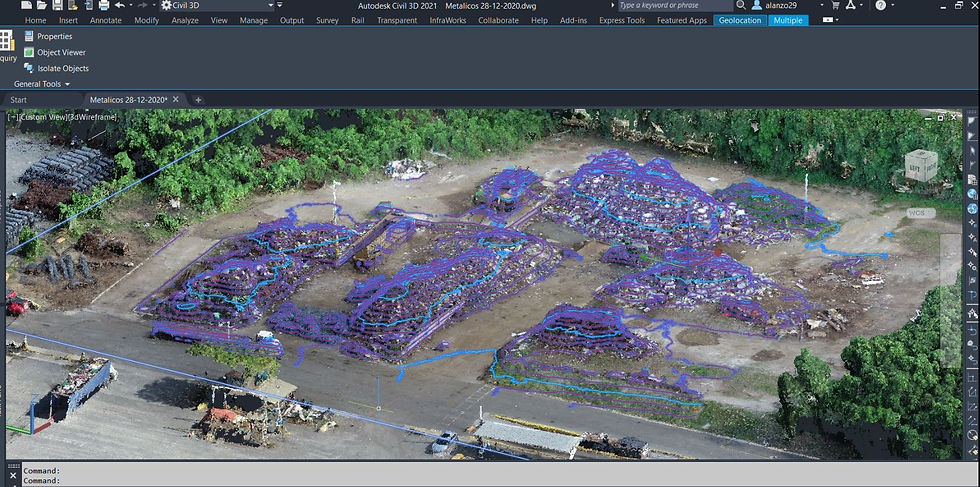Select the Output ribbon tab

click(x=292, y=20)
